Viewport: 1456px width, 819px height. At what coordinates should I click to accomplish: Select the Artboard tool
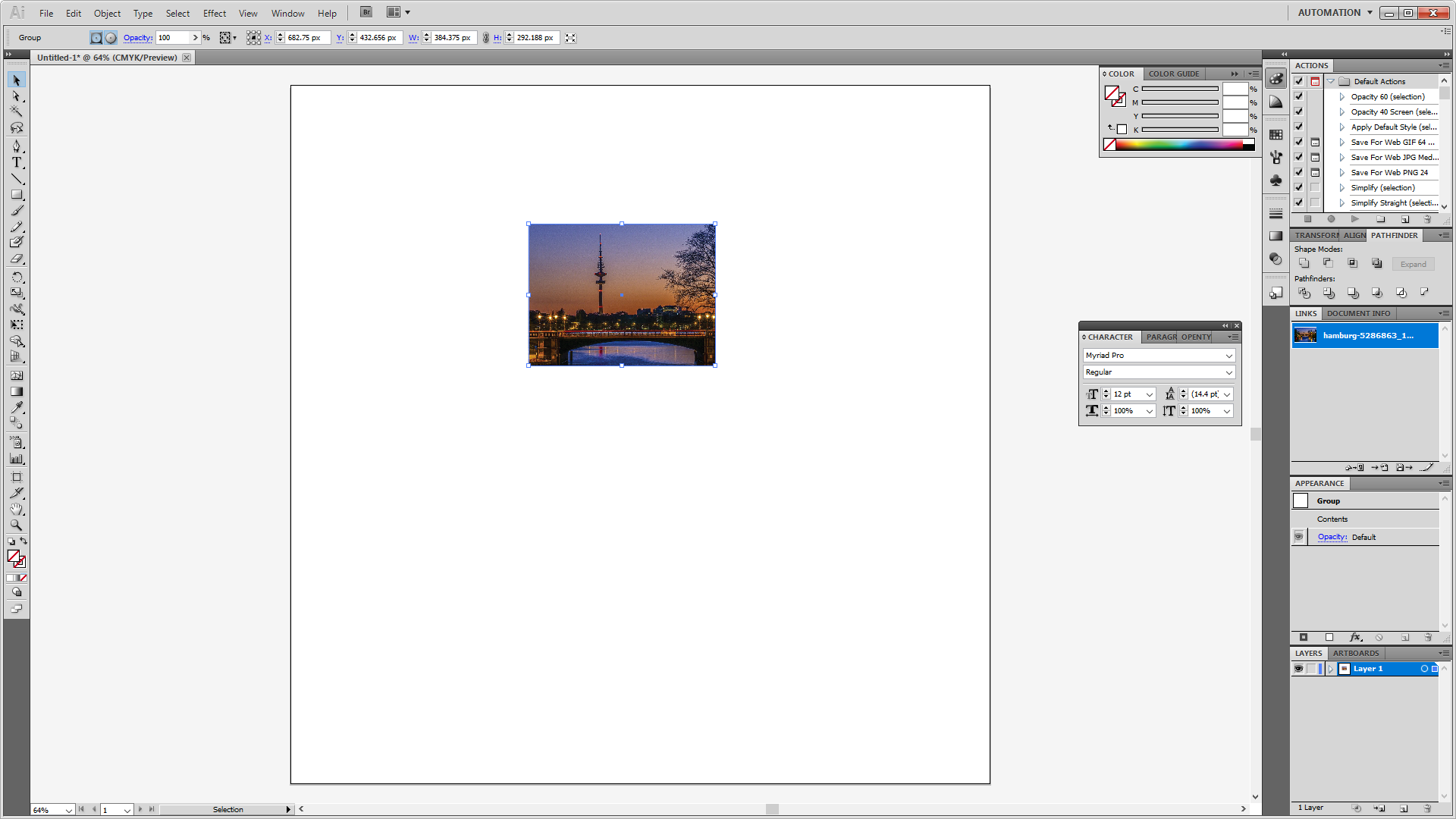pyautogui.click(x=17, y=477)
